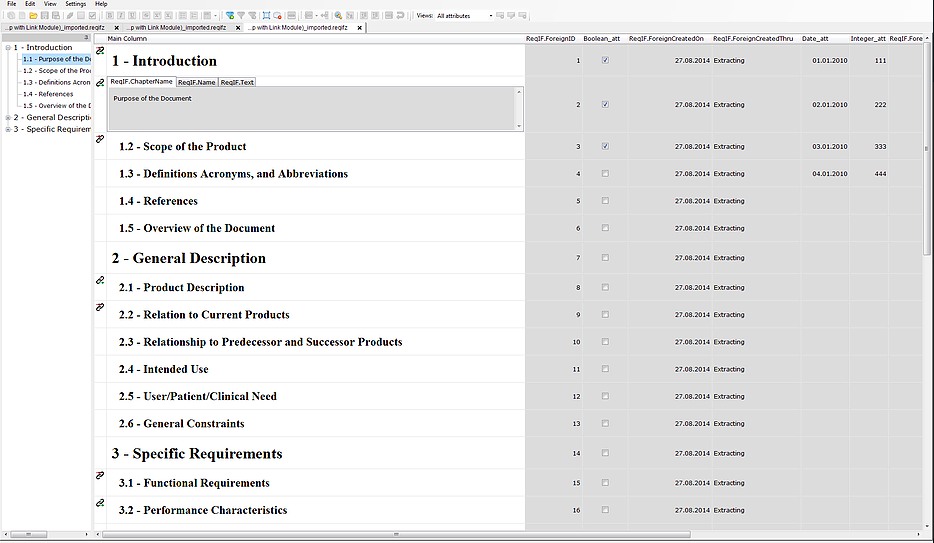Image resolution: width=934 pixels, height=543 pixels.
Task: Click link icon beside 2.1 Product Description
Action: 99,282
